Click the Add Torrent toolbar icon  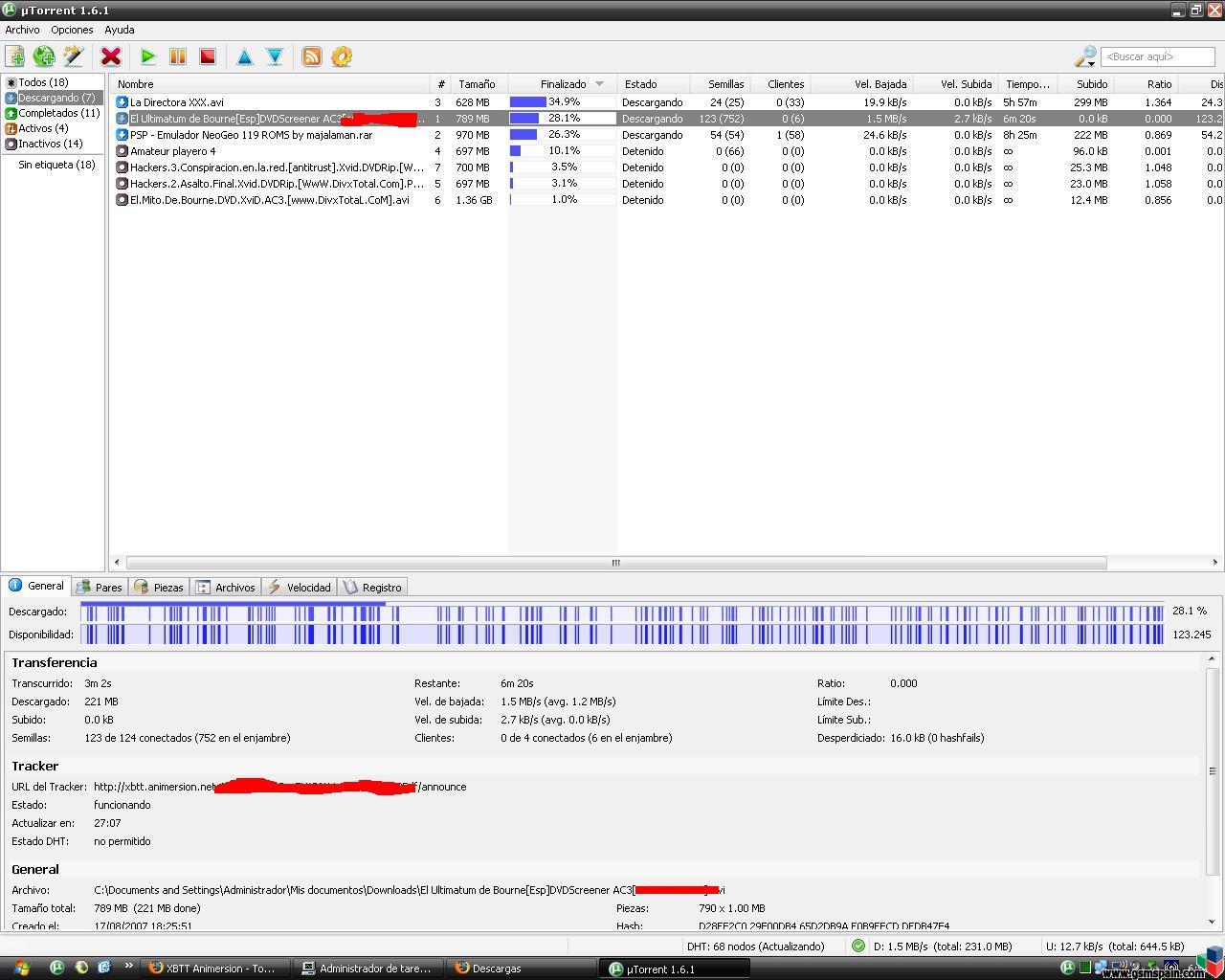pos(15,56)
